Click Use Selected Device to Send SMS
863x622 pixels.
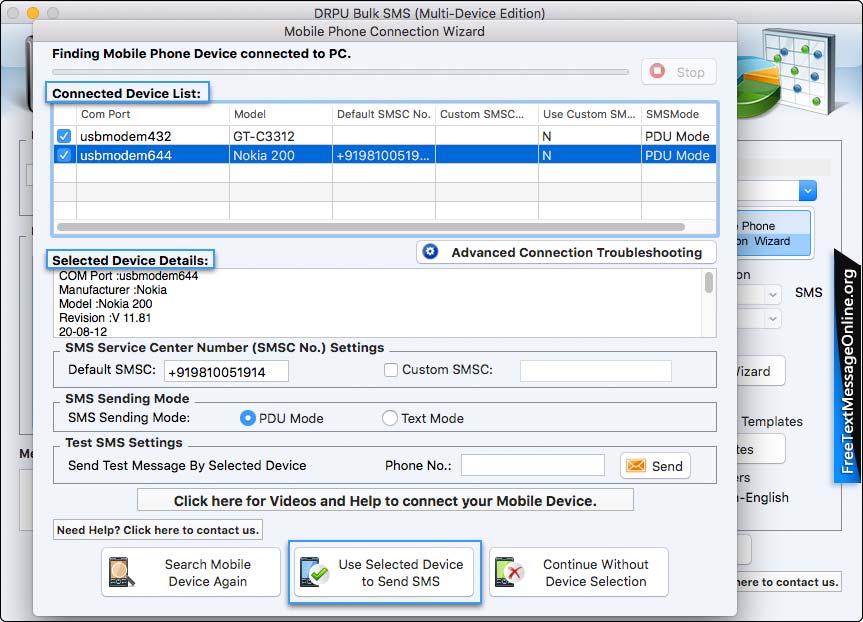coord(384,572)
